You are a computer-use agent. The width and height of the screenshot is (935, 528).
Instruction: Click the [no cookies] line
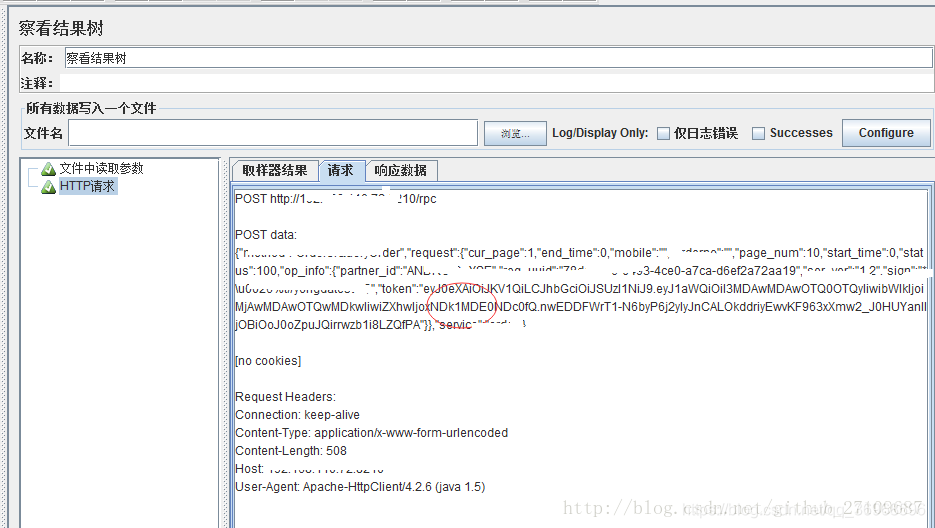click(268, 361)
